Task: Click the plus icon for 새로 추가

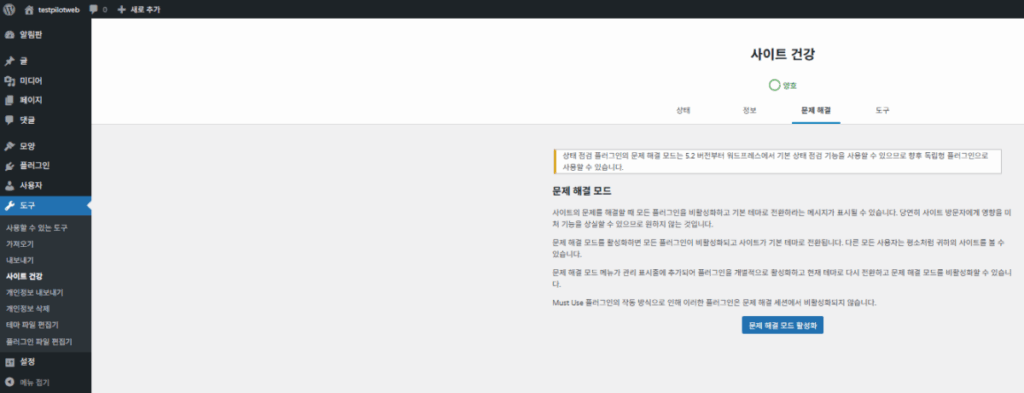Action: pos(121,10)
